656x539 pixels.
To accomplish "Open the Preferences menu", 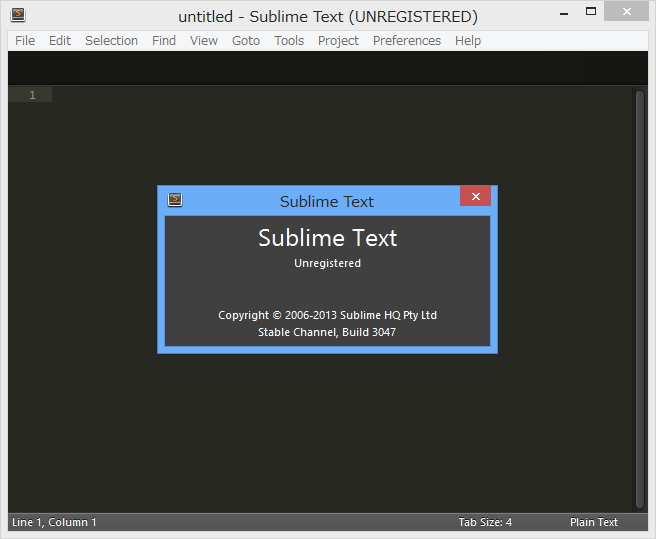I will point(407,41).
